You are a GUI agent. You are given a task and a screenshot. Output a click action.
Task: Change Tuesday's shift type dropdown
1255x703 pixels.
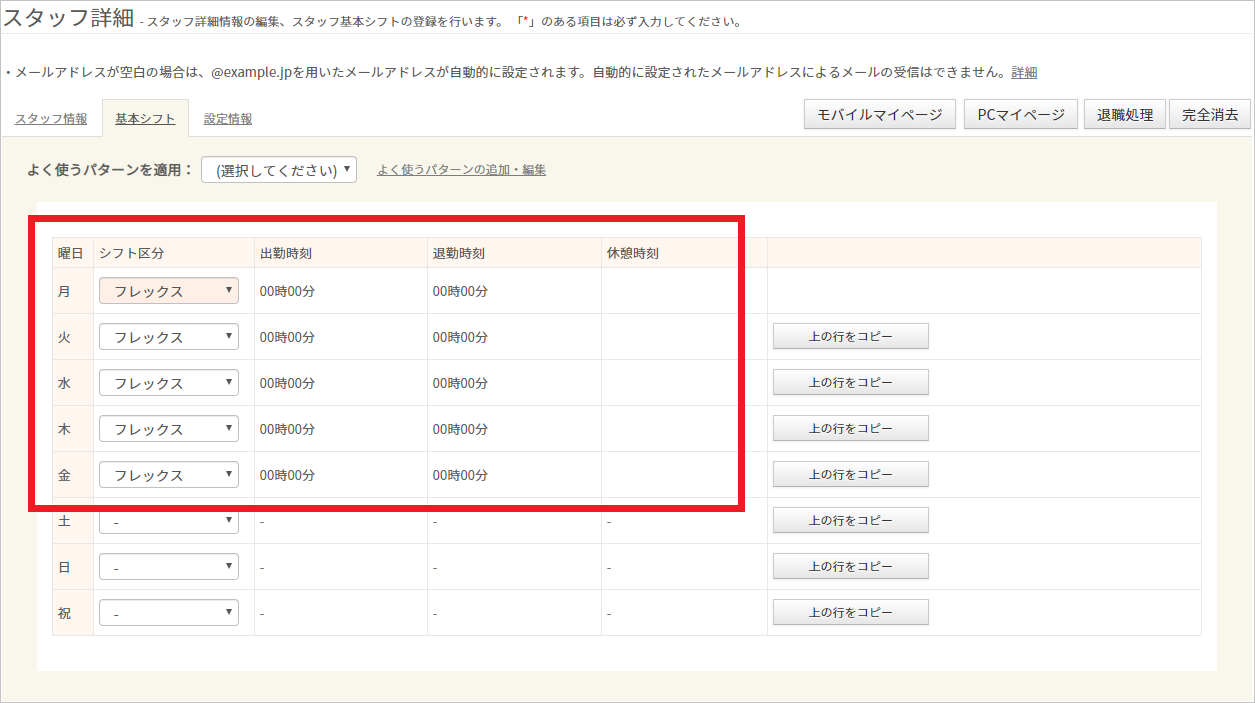click(x=169, y=337)
